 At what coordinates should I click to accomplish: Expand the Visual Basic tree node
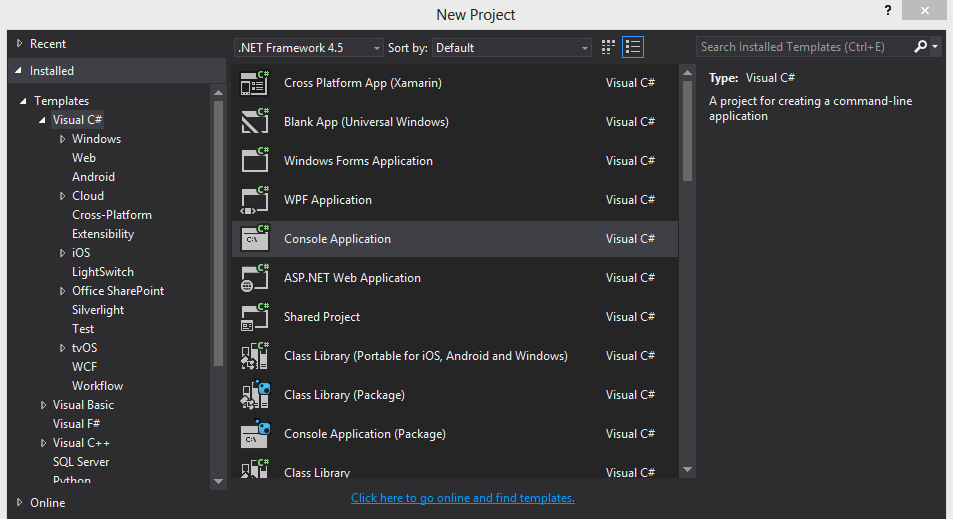[44, 405]
